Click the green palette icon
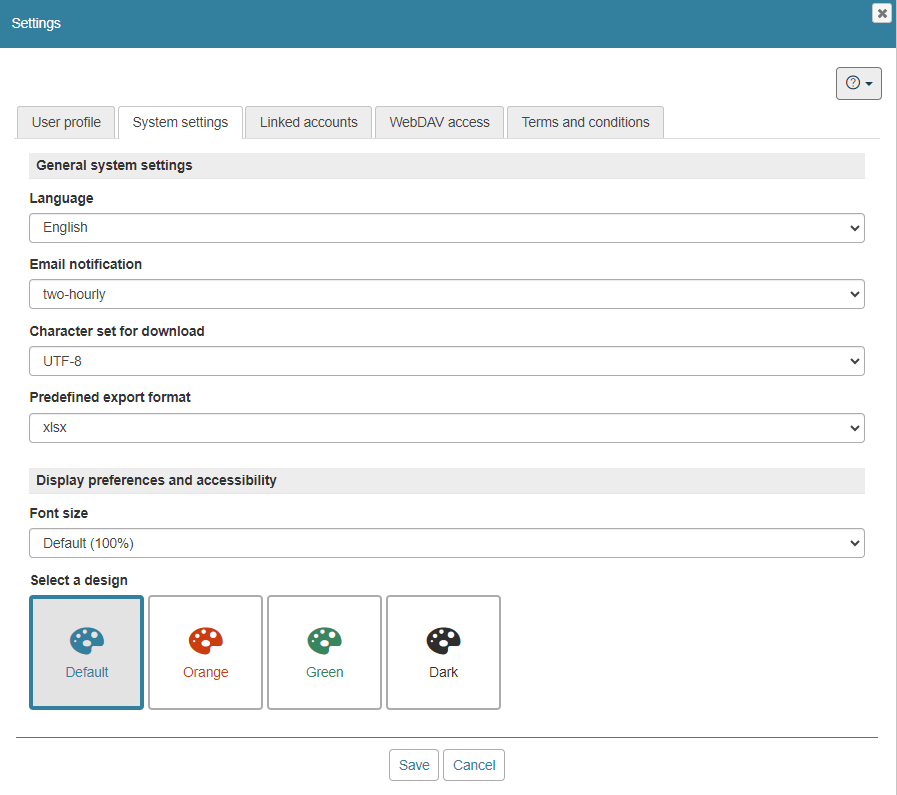Image resolution: width=897 pixels, height=795 pixels. point(324,640)
